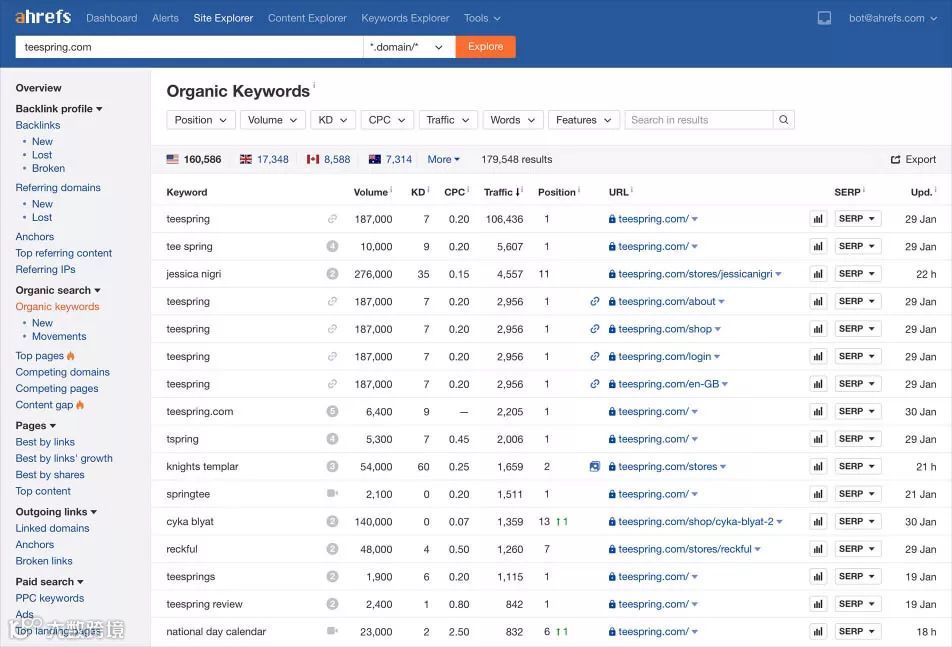This screenshot has height=647, width=952.
Task: Open teespring.com/shop/cyka-blyat-2 URL link
Action: [x=696, y=521]
